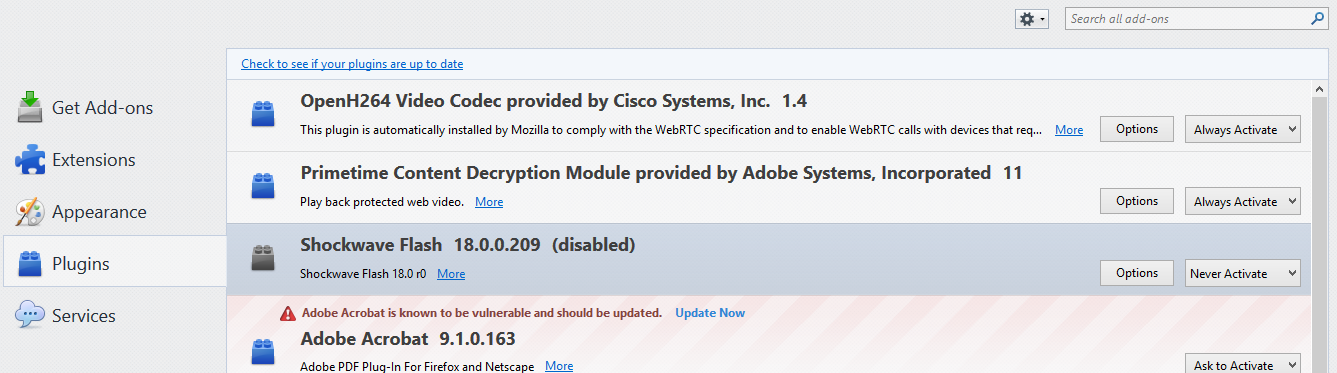Viewport: 1337px width, 373px height.
Task: Expand Primetime Always Activate dropdown
Action: pyautogui.click(x=1243, y=201)
